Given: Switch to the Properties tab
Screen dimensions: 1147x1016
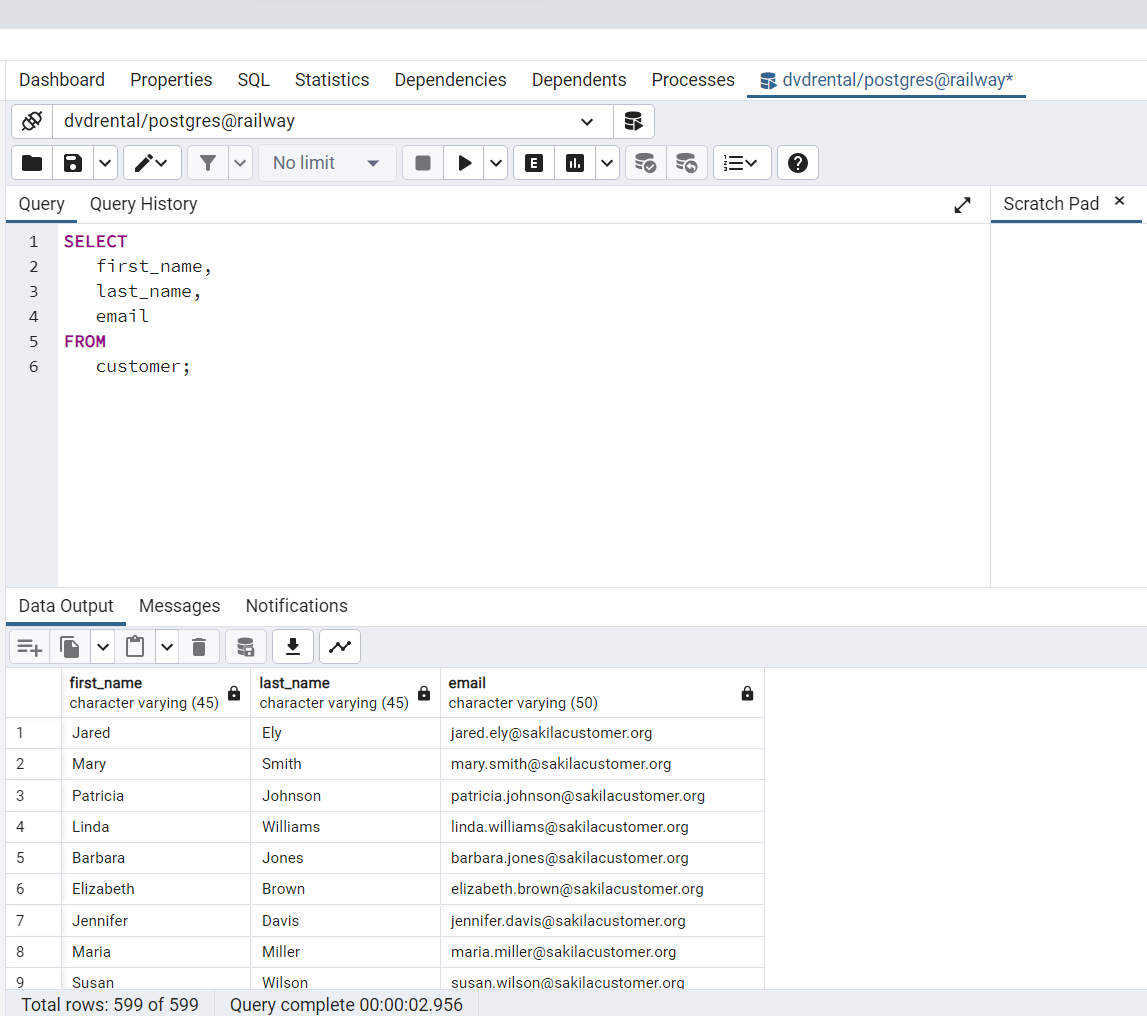Looking at the screenshot, I should pos(171,80).
